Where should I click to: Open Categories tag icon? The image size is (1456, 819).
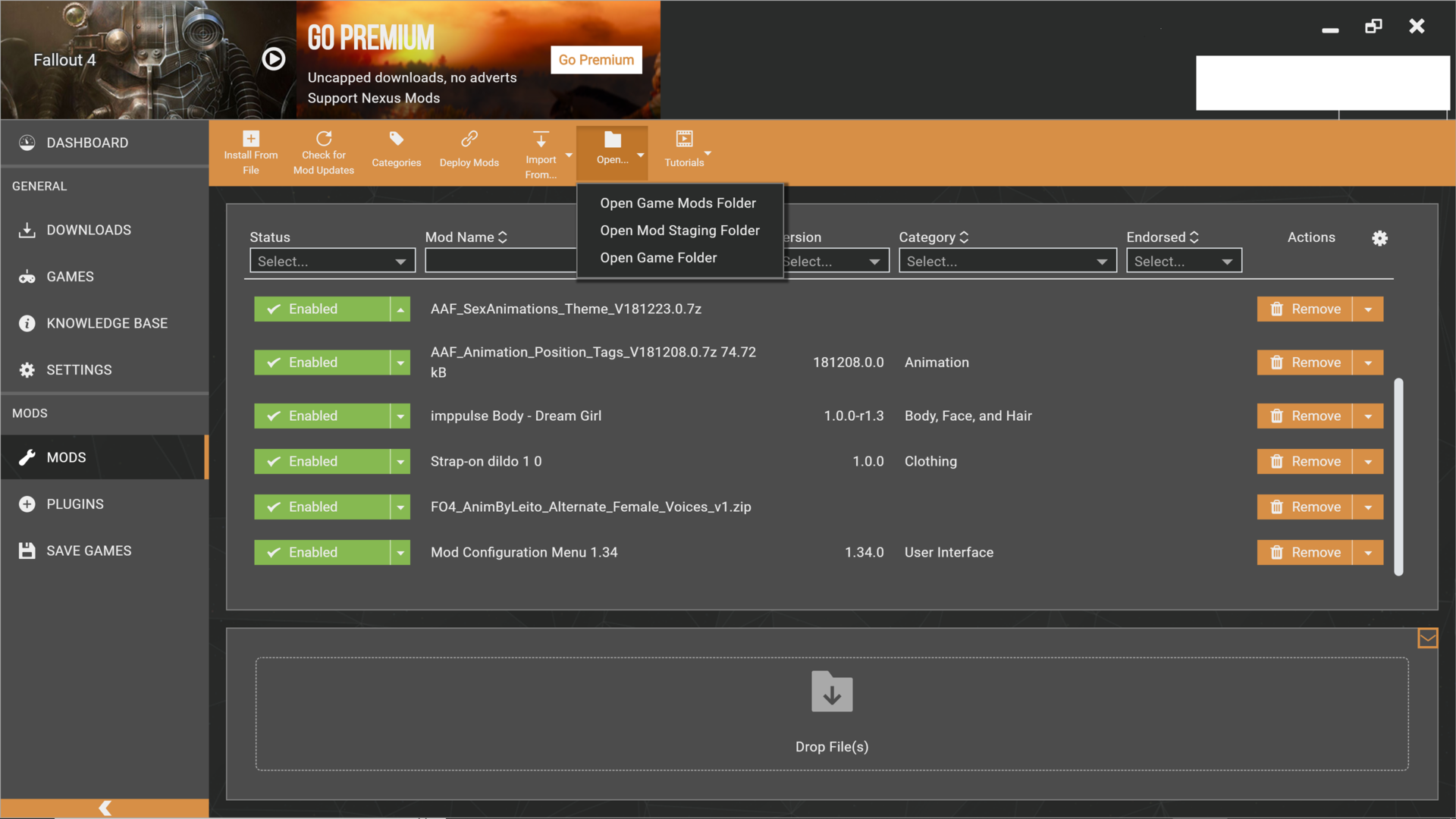(x=396, y=139)
